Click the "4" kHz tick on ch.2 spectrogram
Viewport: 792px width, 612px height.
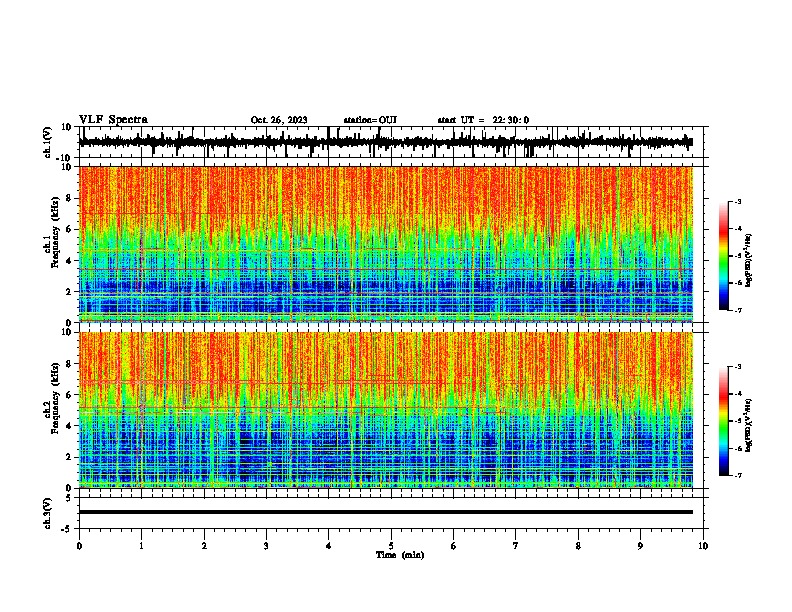tap(70, 426)
